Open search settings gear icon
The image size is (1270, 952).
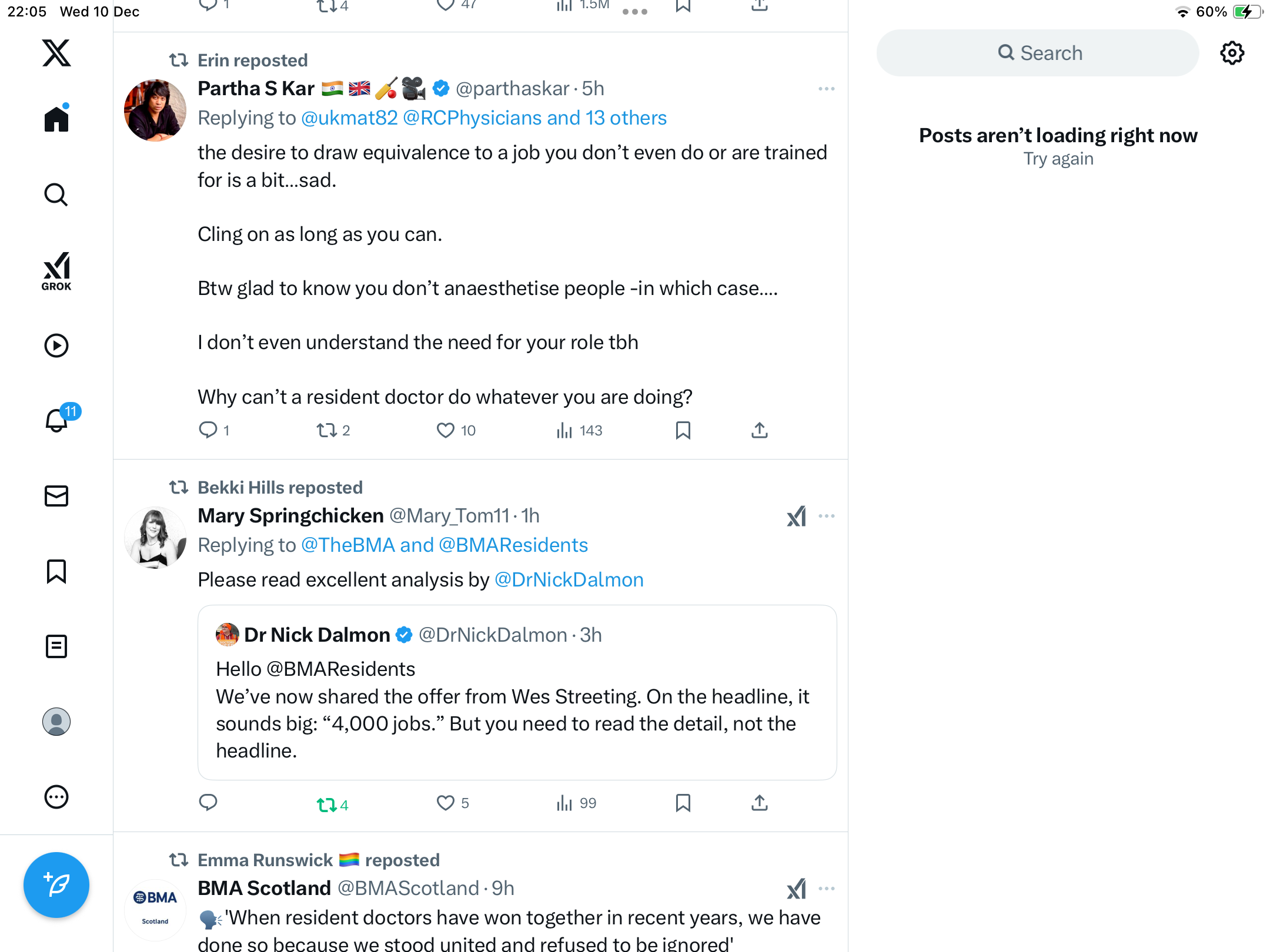coord(1232,53)
